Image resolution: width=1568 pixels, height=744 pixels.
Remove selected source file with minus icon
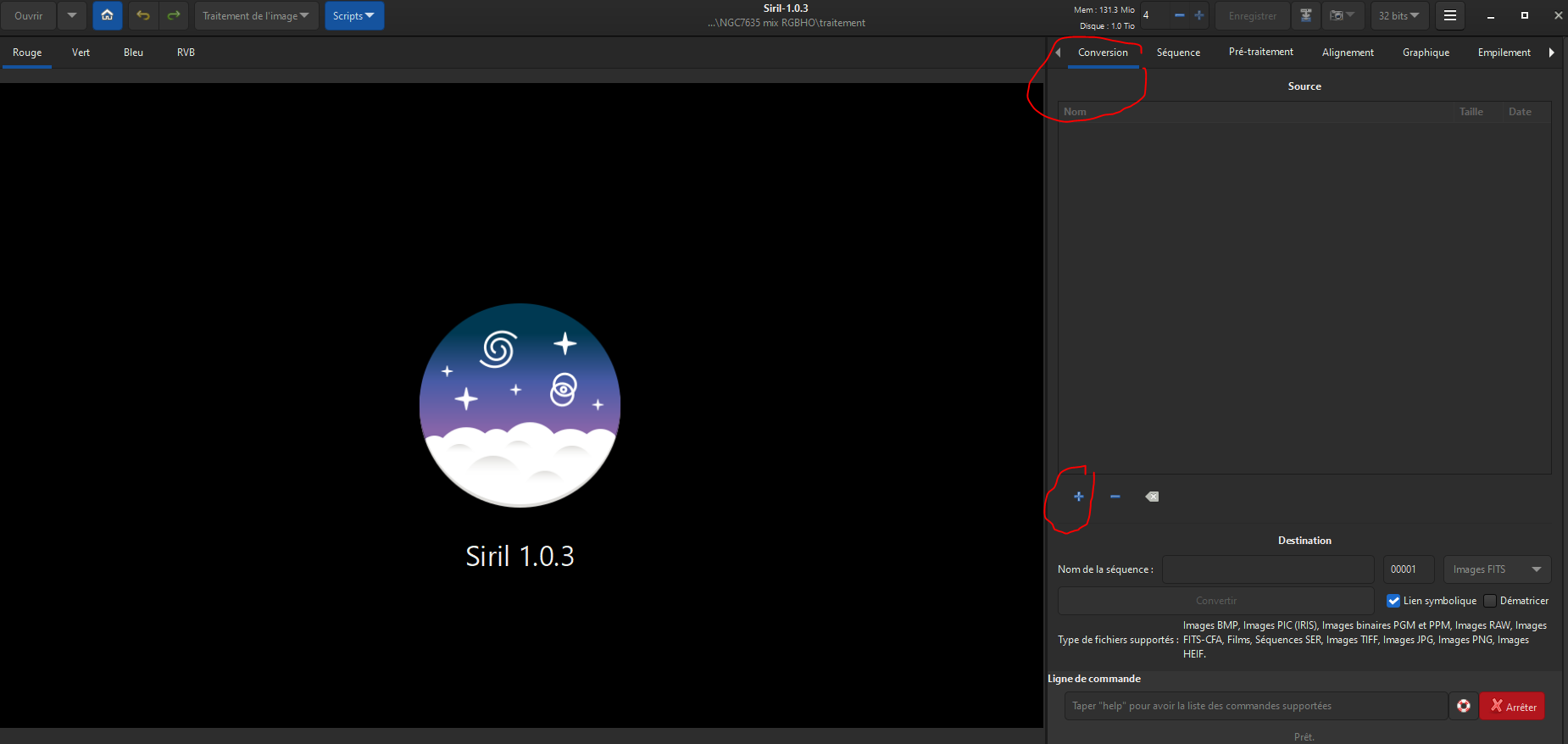1115,497
